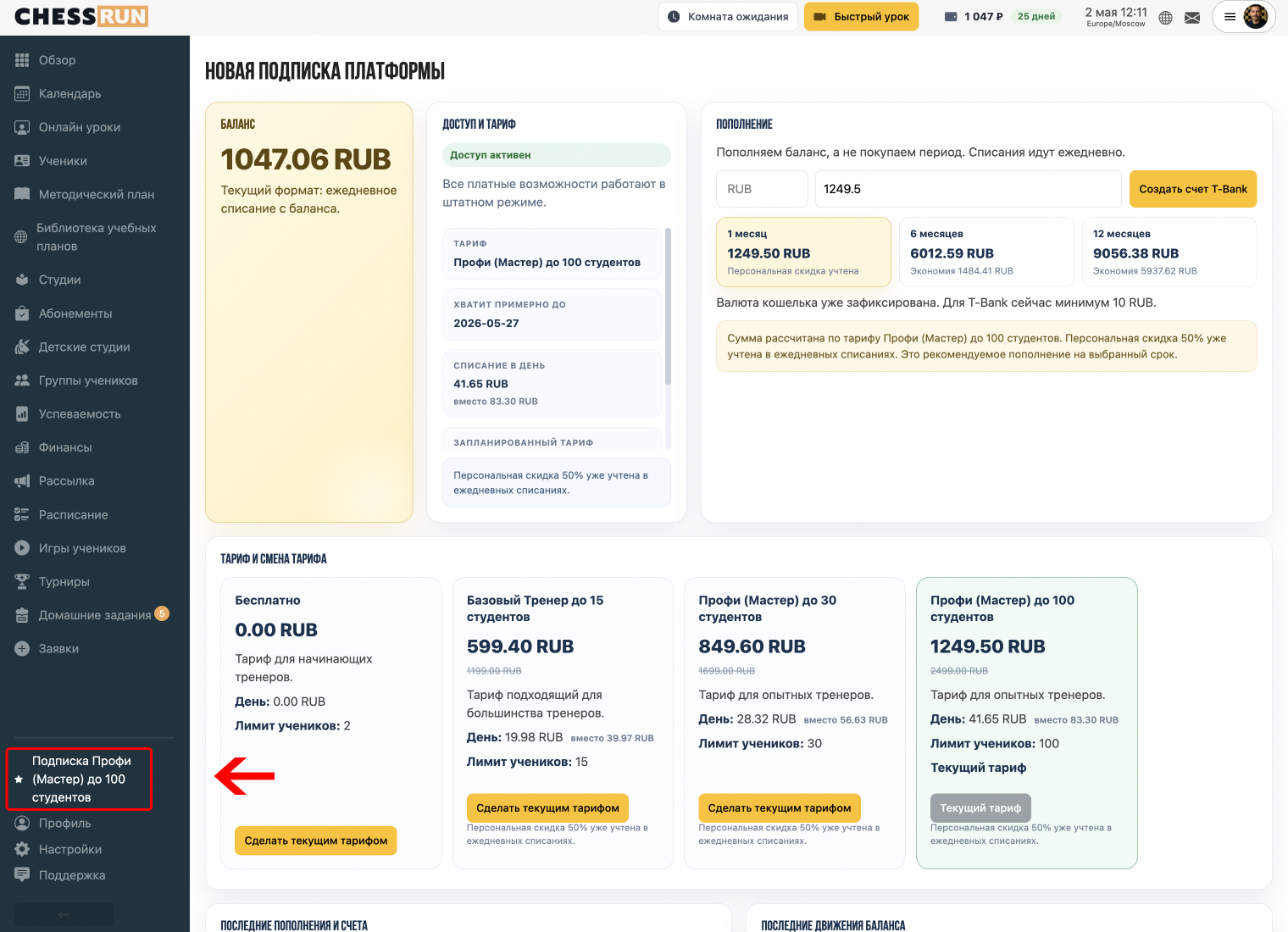This screenshot has width=1288, height=932.
Task: Click the wallet balance 1 047 ₽ icon
Action: coord(951,17)
